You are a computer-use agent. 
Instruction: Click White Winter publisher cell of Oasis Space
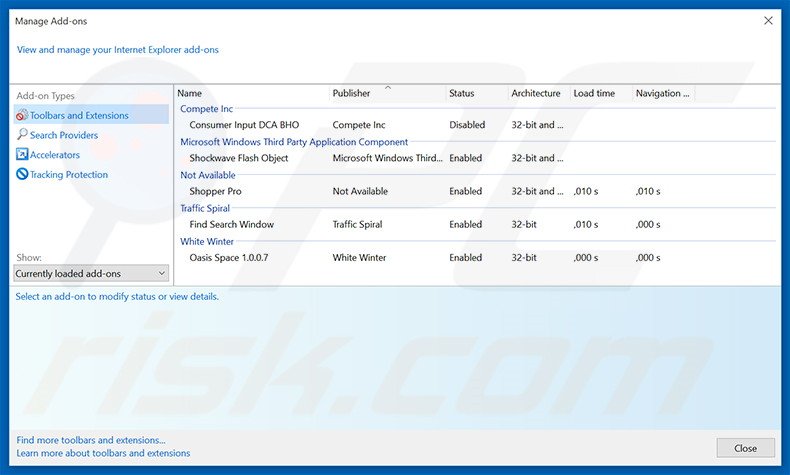pos(359,258)
